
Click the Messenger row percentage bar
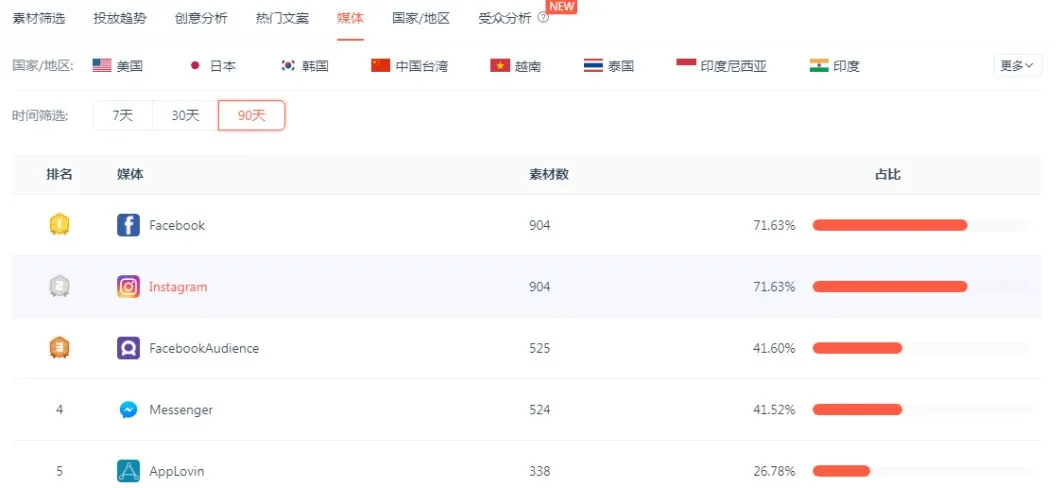coord(921,409)
